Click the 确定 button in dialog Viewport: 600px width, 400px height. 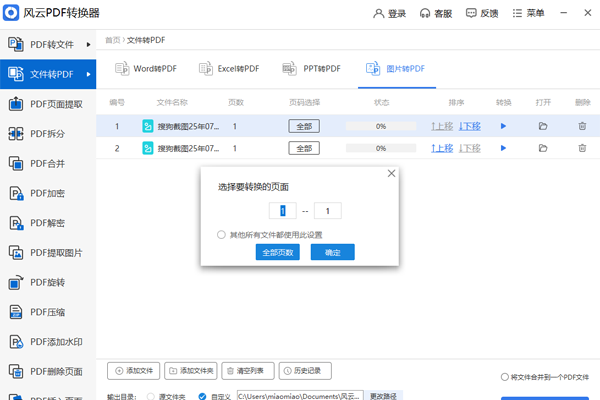click(x=332, y=253)
